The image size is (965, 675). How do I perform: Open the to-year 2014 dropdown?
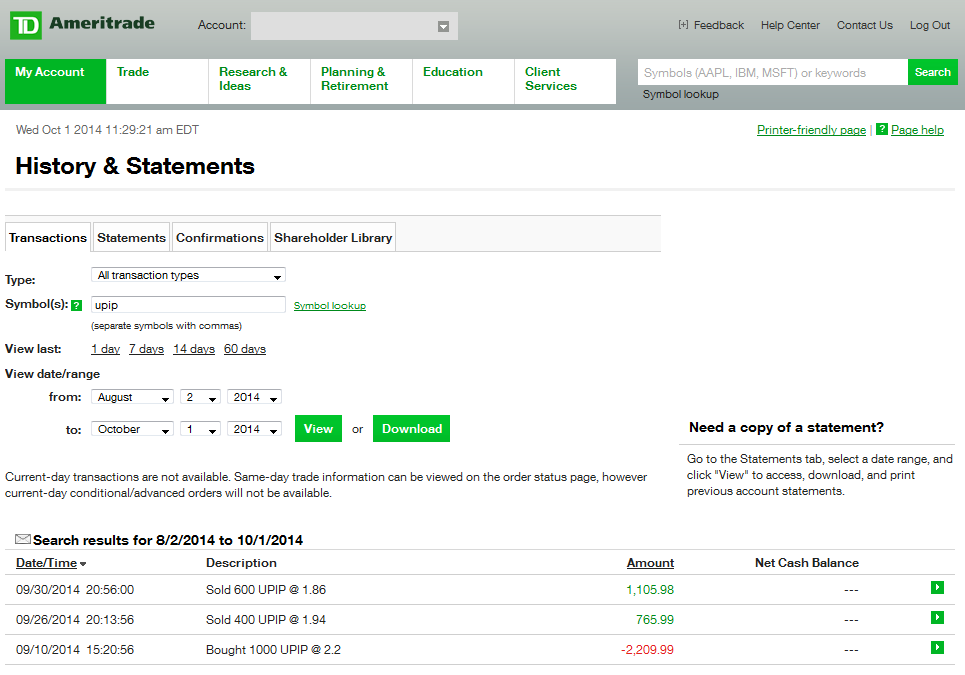(x=254, y=429)
